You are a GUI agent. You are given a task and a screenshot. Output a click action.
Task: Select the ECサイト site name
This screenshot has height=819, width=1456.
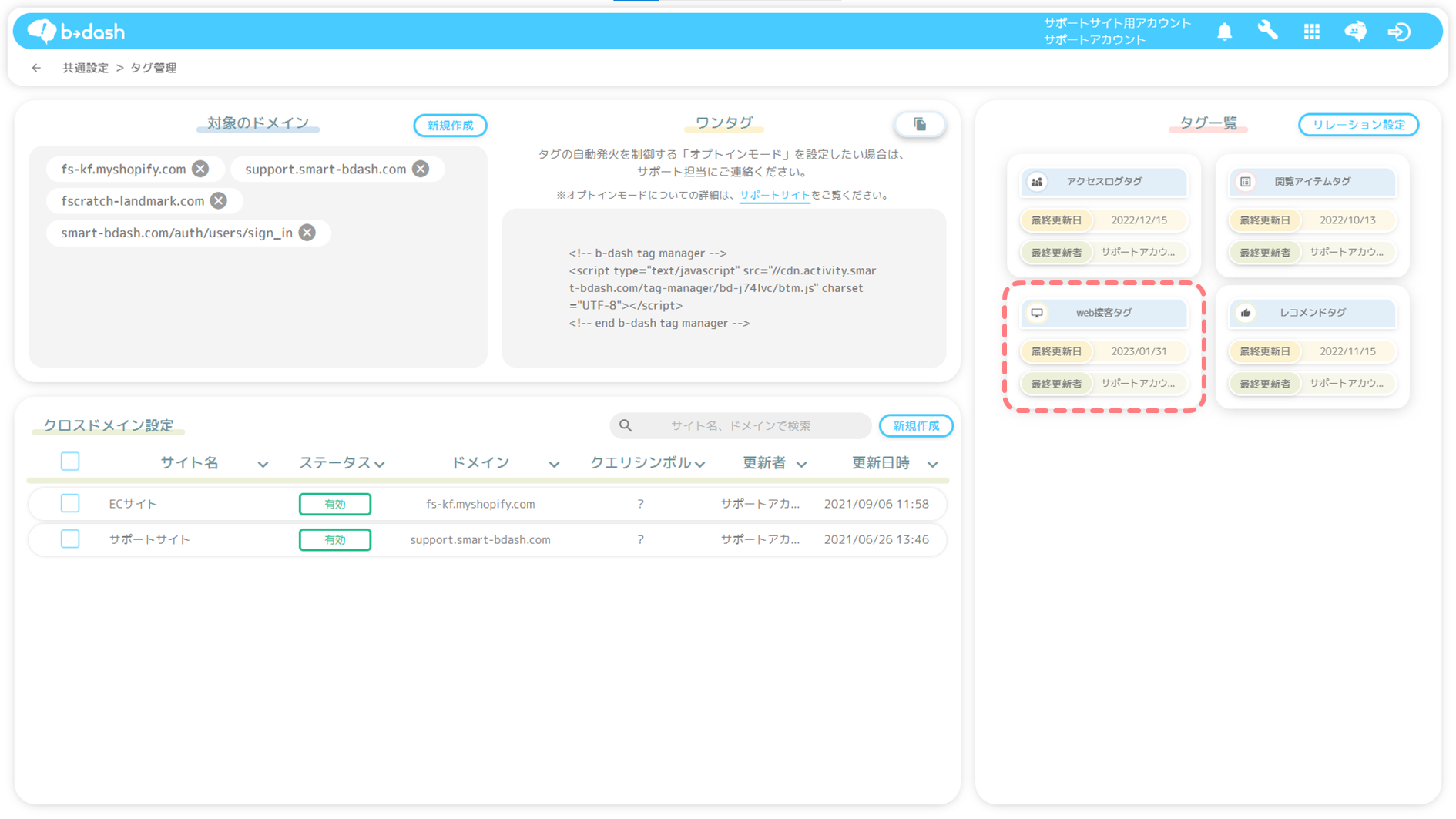pos(133,504)
